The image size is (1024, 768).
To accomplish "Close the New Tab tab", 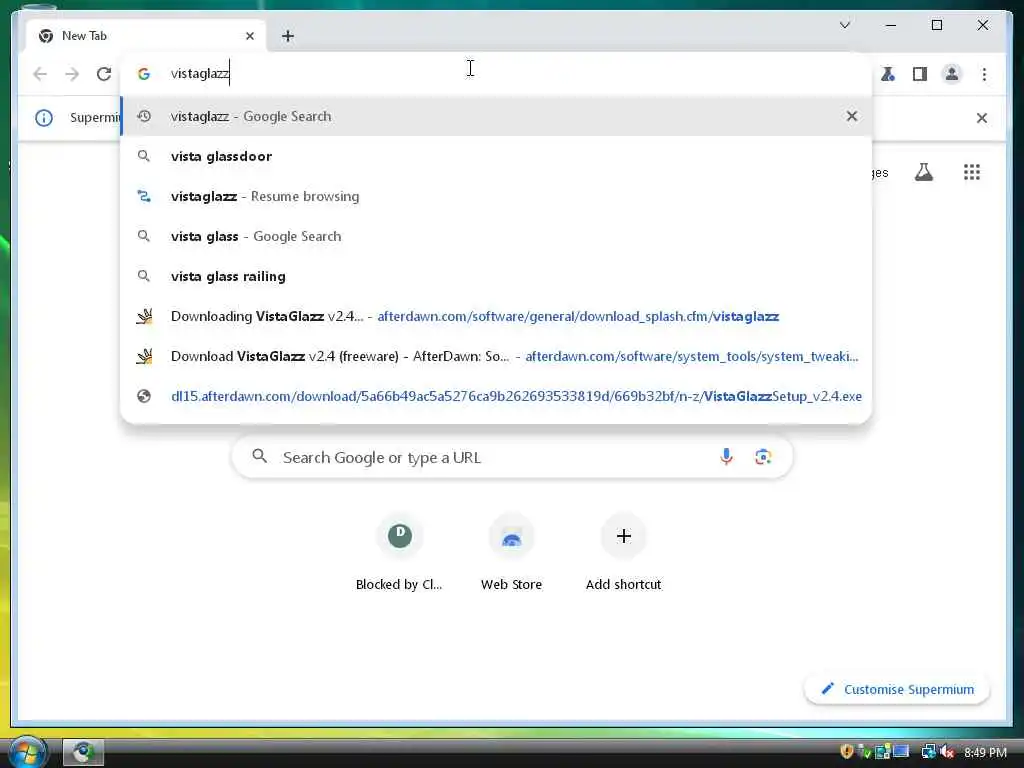I will pyautogui.click(x=249, y=36).
